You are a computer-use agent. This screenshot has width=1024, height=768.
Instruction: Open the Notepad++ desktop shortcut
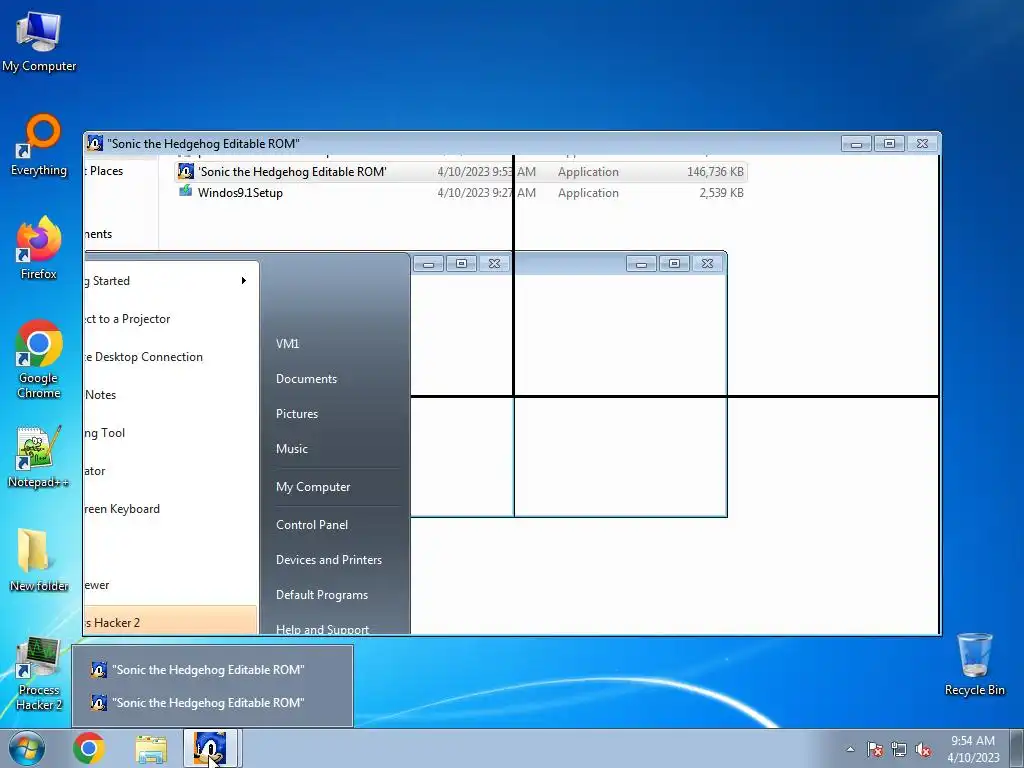coord(39,457)
